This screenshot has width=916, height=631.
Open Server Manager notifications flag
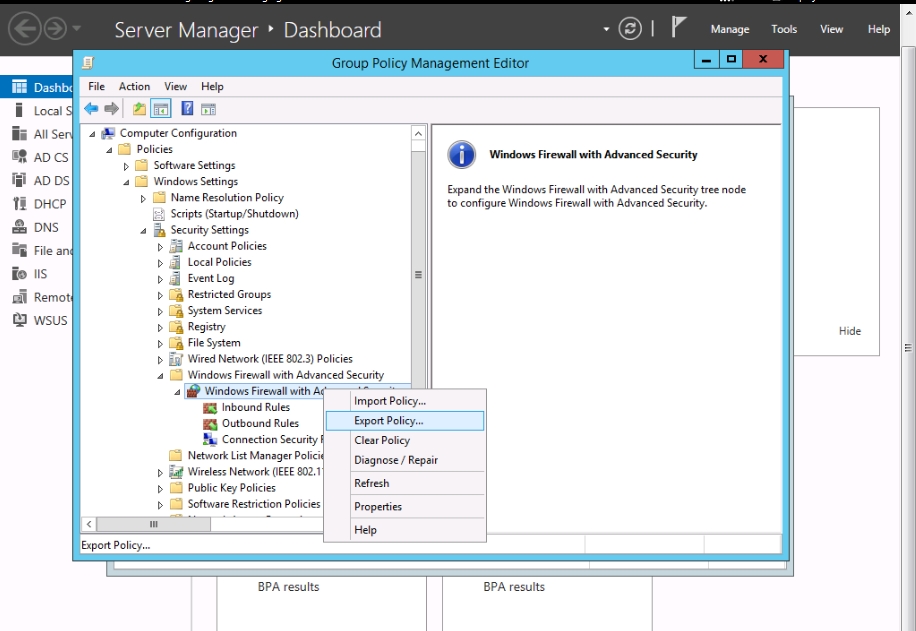click(x=678, y=29)
